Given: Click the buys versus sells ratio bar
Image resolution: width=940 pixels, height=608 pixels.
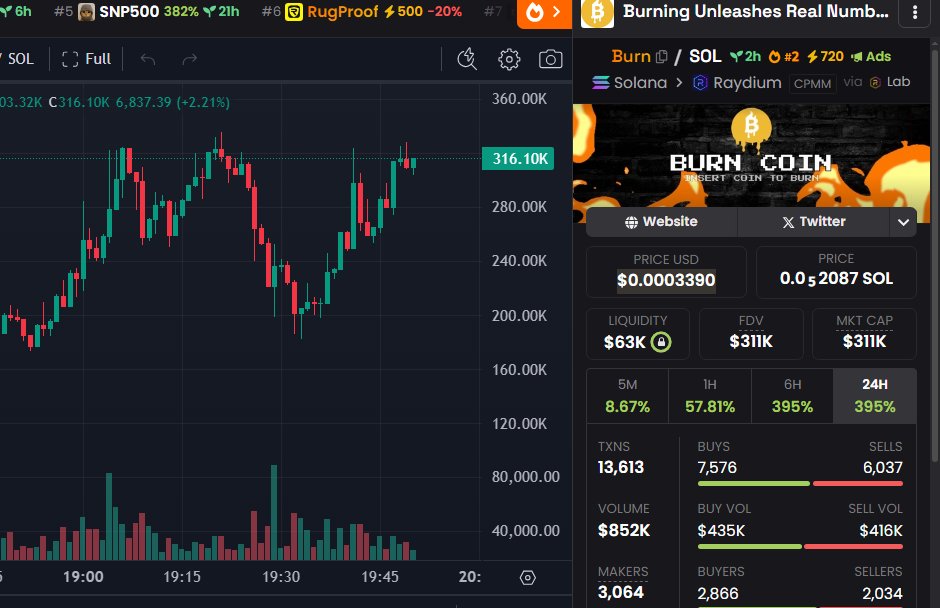Looking at the screenshot, I should pyautogui.click(x=800, y=483).
